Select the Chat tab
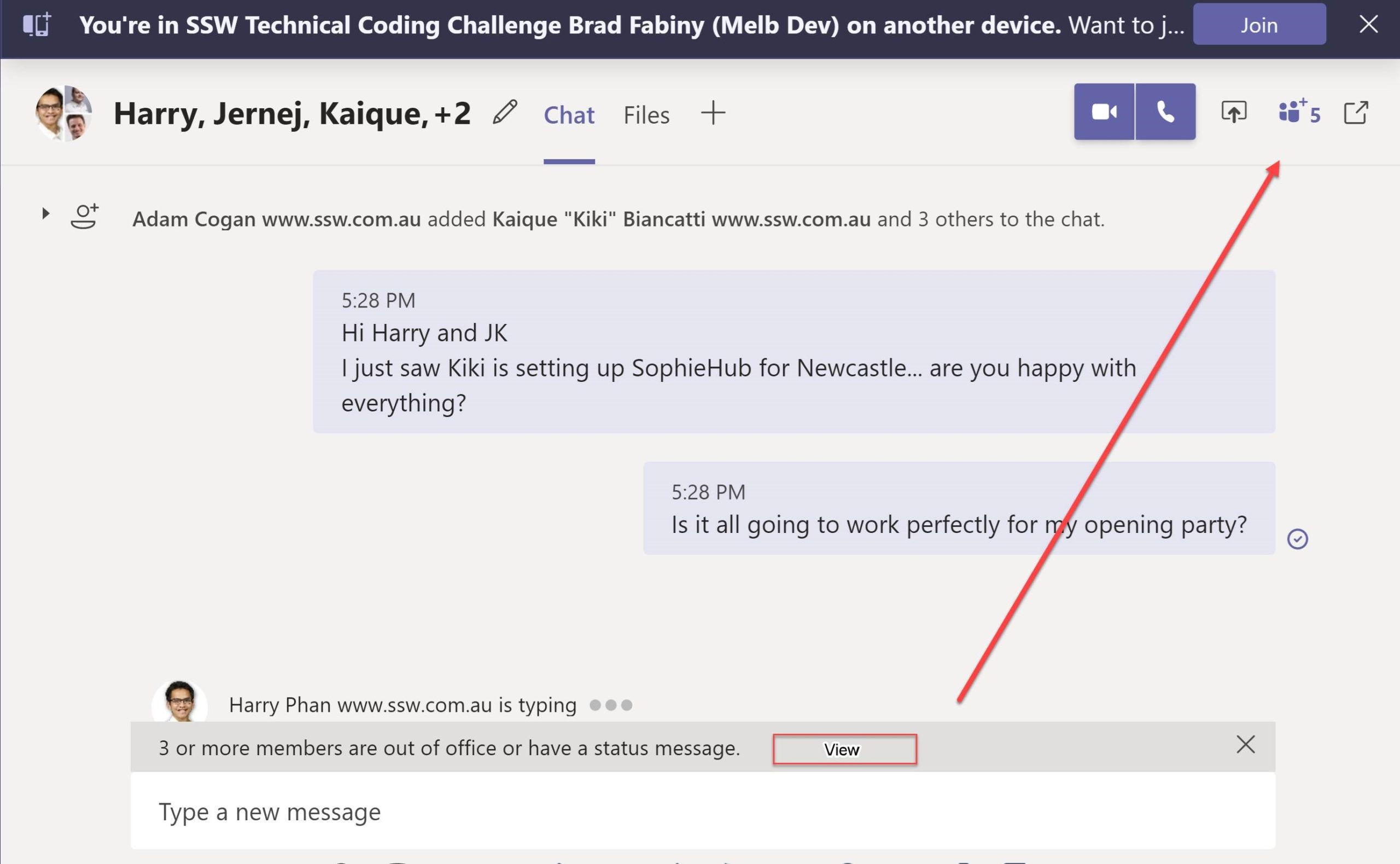Viewport: 1400px width, 864px height. [x=569, y=115]
